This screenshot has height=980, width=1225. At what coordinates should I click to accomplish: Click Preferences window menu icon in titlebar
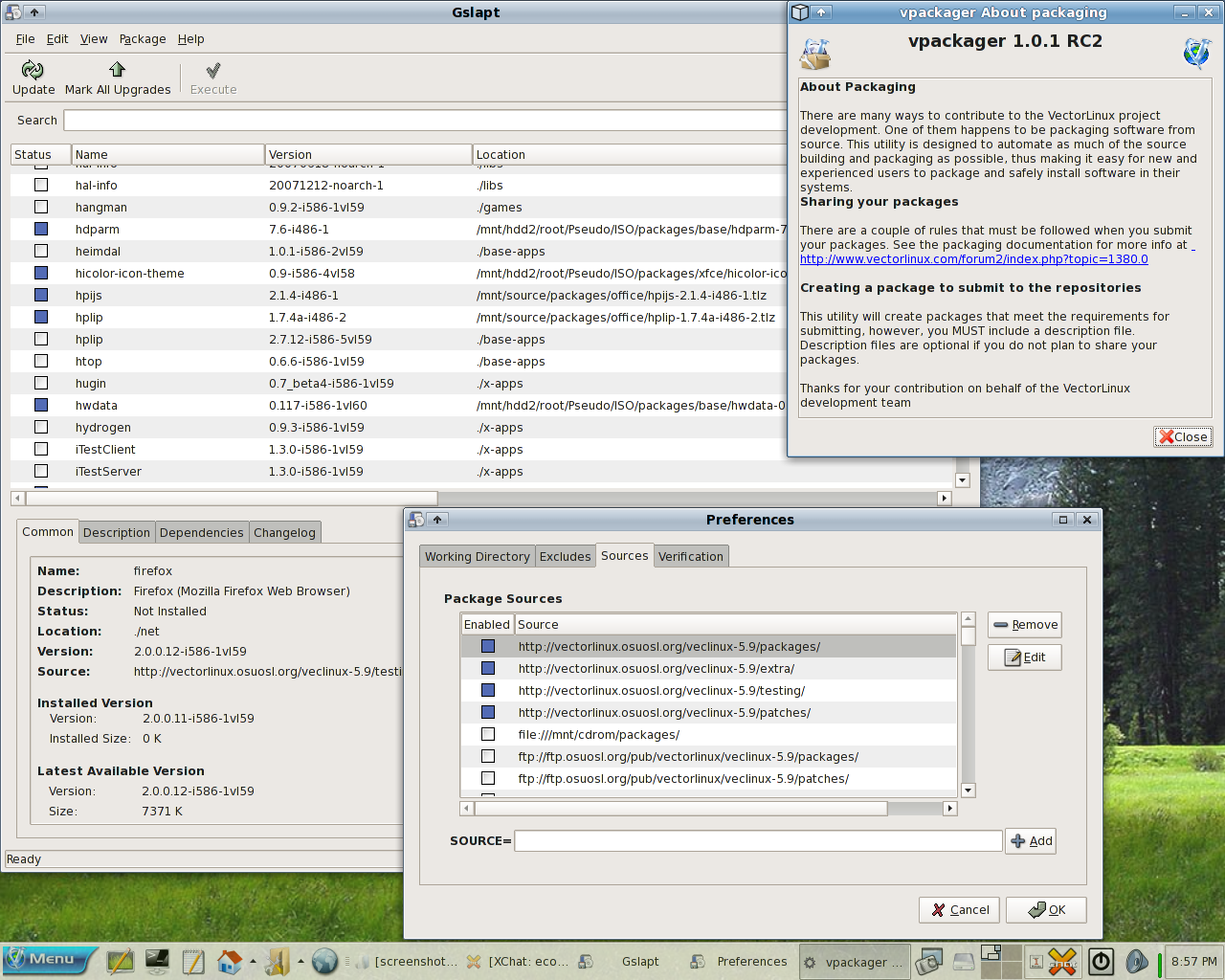click(416, 520)
